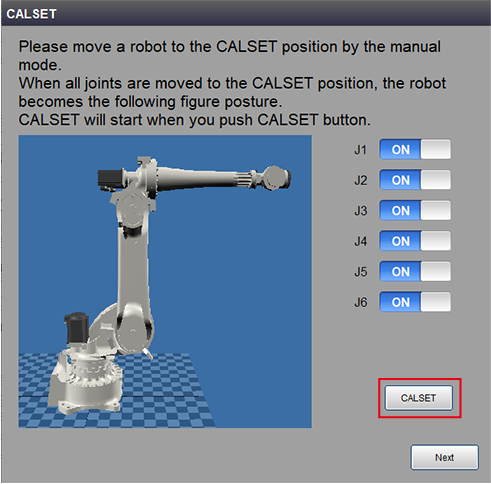
Task: Click the black motor on upper arm
Action: (x=110, y=178)
